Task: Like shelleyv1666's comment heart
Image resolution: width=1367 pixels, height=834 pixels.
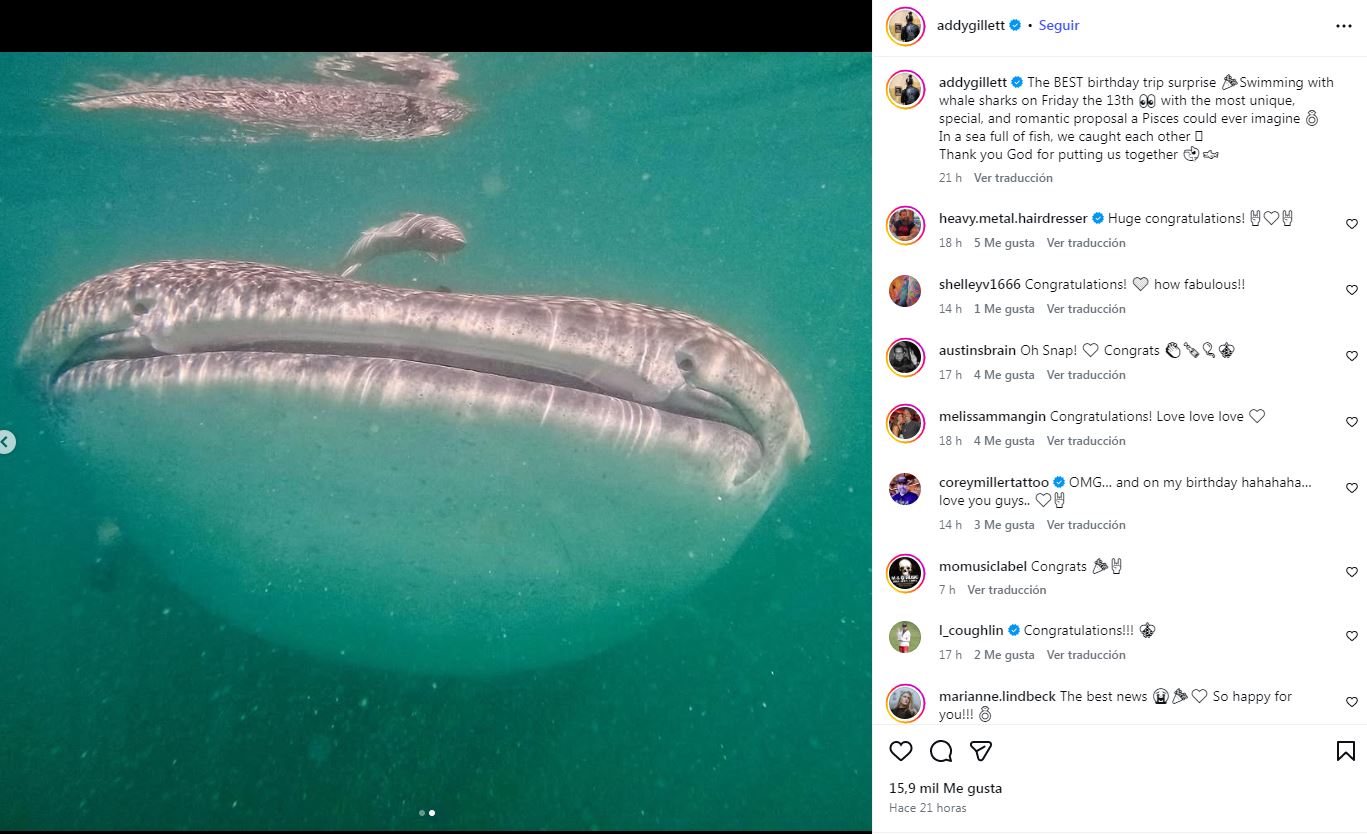Action: [1352, 291]
